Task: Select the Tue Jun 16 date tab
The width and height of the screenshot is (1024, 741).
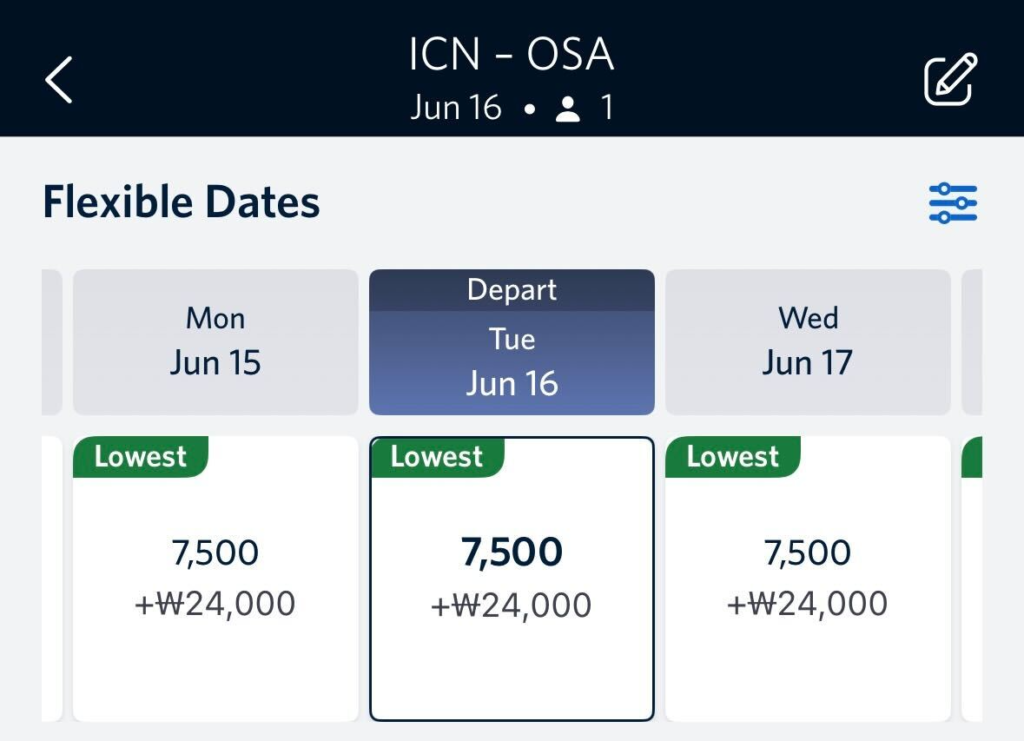Action: tap(511, 362)
